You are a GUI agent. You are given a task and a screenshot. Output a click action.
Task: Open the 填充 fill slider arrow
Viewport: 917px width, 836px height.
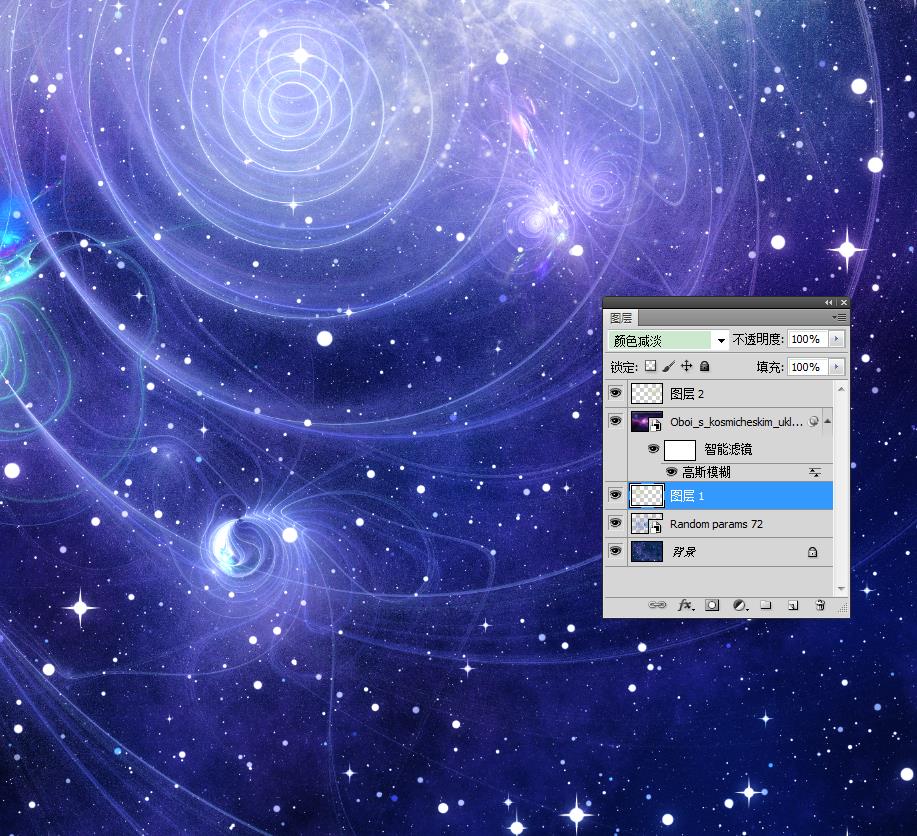(x=836, y=367)
